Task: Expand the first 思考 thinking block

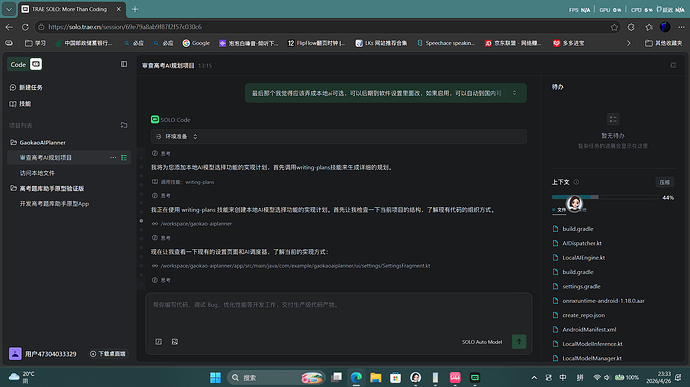Action: [161, 153]
